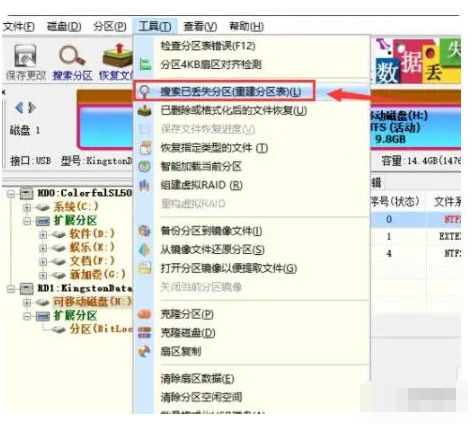Expand the 娱乐(E:) tree node
Screen dimensions: 472x427
tap(43, 248)
